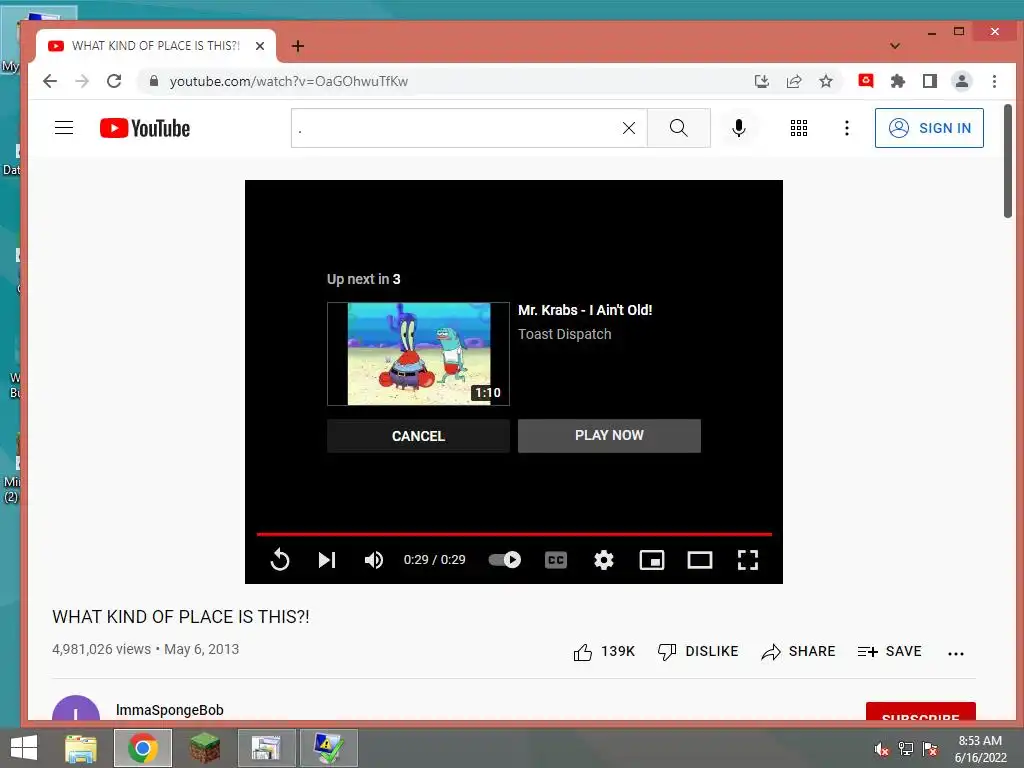Click the install app icon in address bar
The image size is (1024, 768).
[x=761, y=81]
